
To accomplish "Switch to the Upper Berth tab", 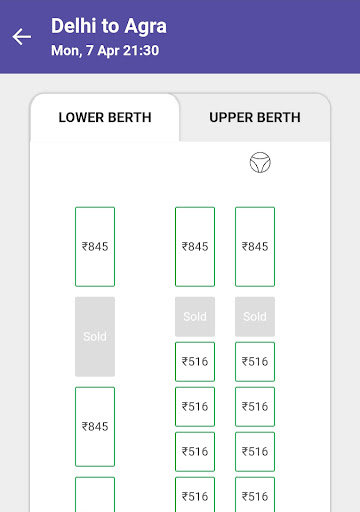I will [255, 117].
